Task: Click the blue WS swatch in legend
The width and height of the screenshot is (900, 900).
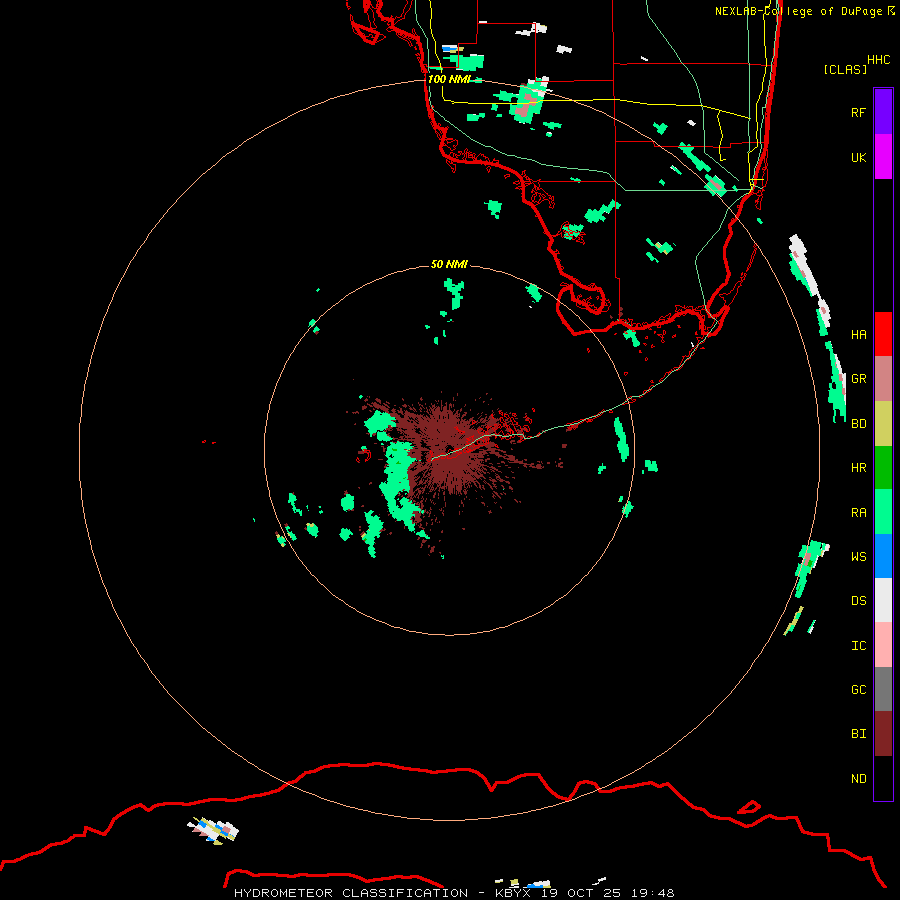Action: pyautogui.click(x=883, y=556)
